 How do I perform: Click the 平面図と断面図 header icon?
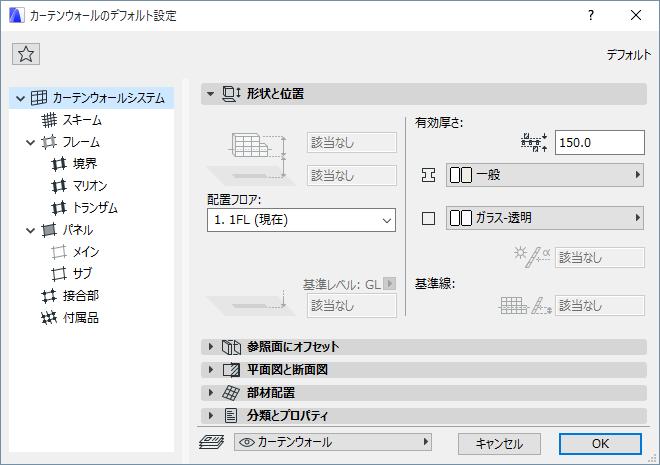click(x=231, y=370)
